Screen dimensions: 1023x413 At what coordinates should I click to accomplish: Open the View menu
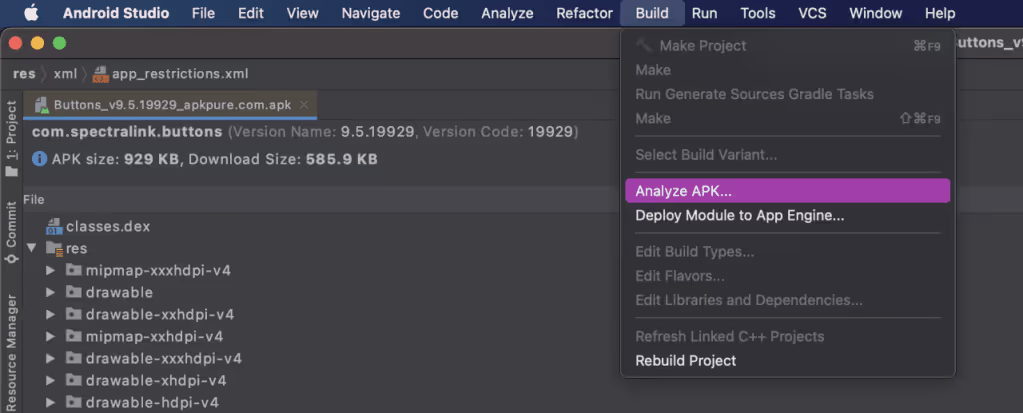coord(303,13)
